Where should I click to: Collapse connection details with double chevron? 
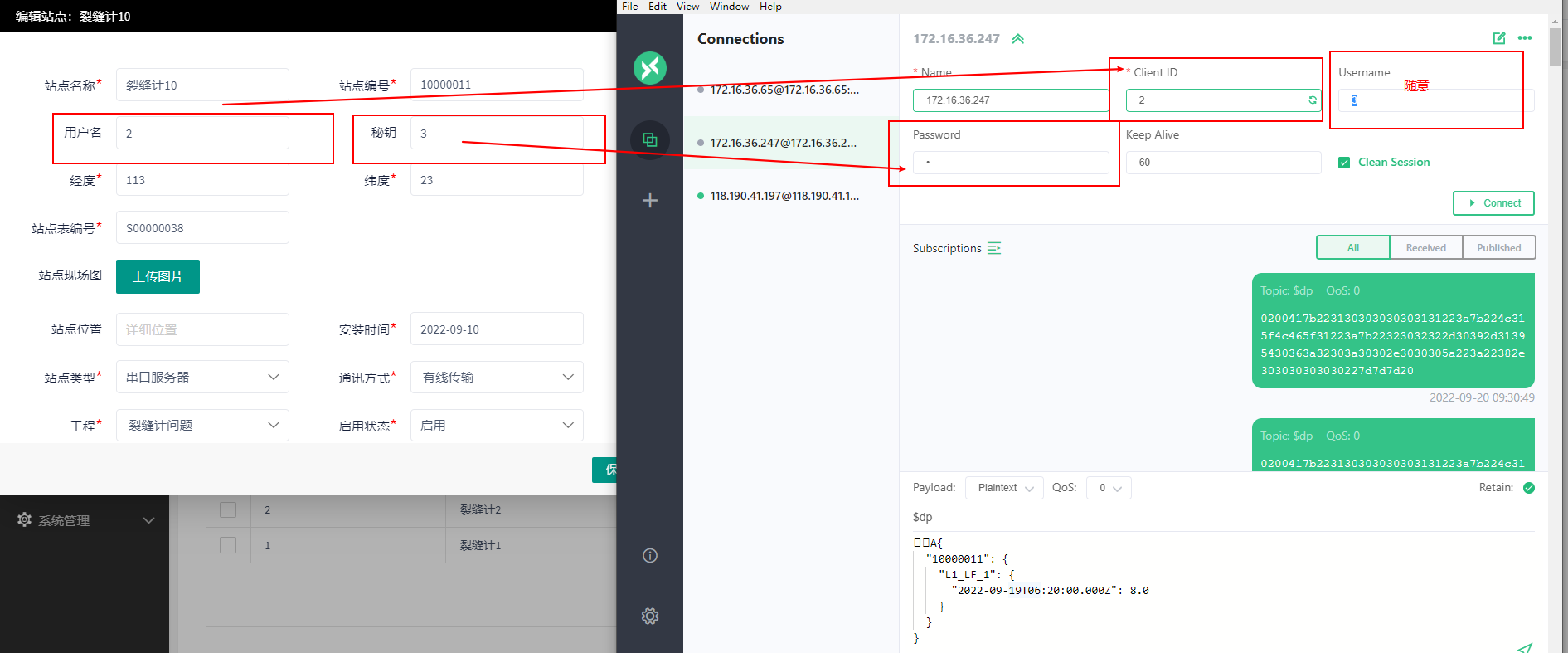pyautogui.click(x=1018, y=39)
